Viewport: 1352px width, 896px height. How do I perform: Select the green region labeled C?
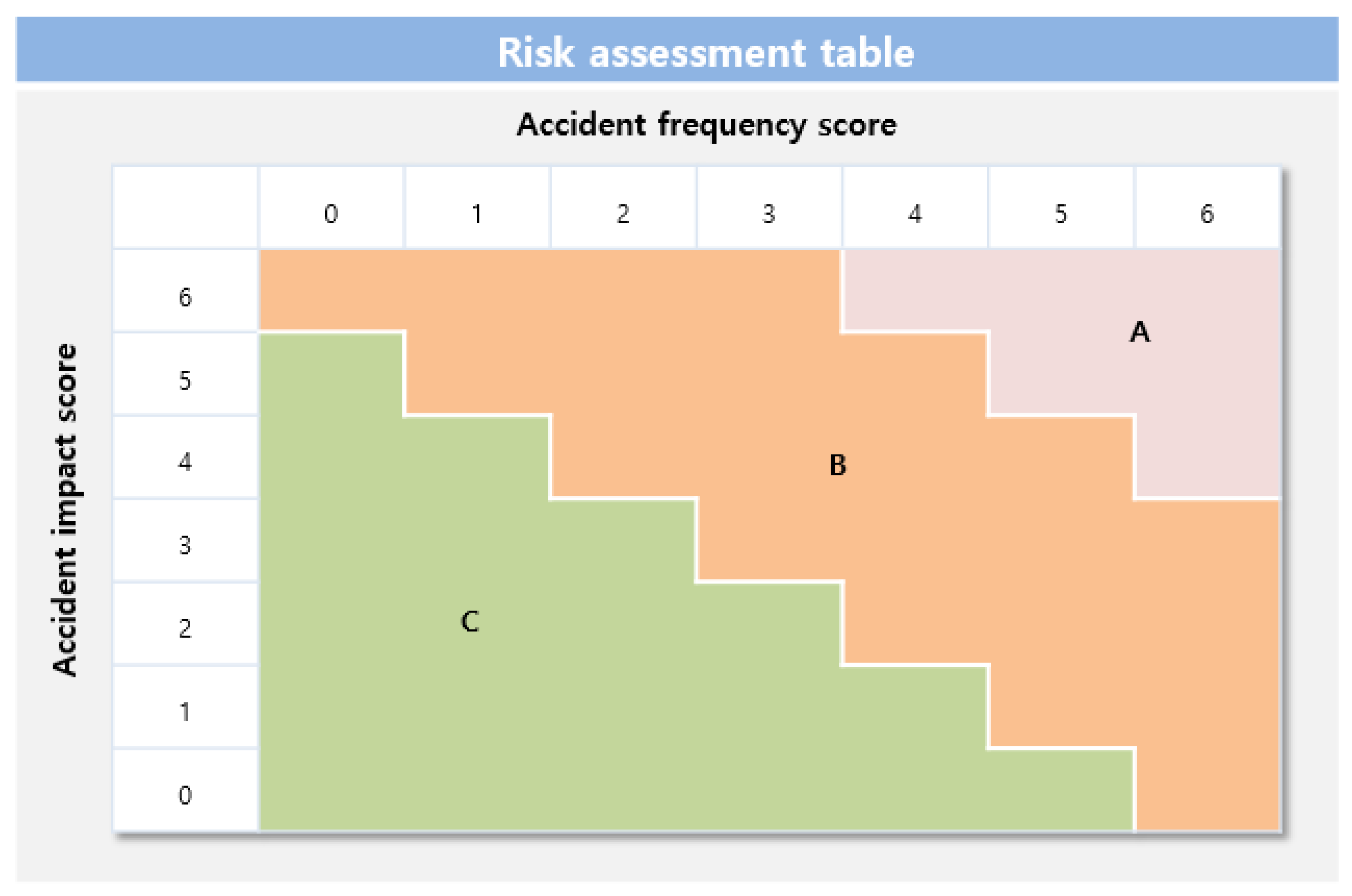click(470, 621)
